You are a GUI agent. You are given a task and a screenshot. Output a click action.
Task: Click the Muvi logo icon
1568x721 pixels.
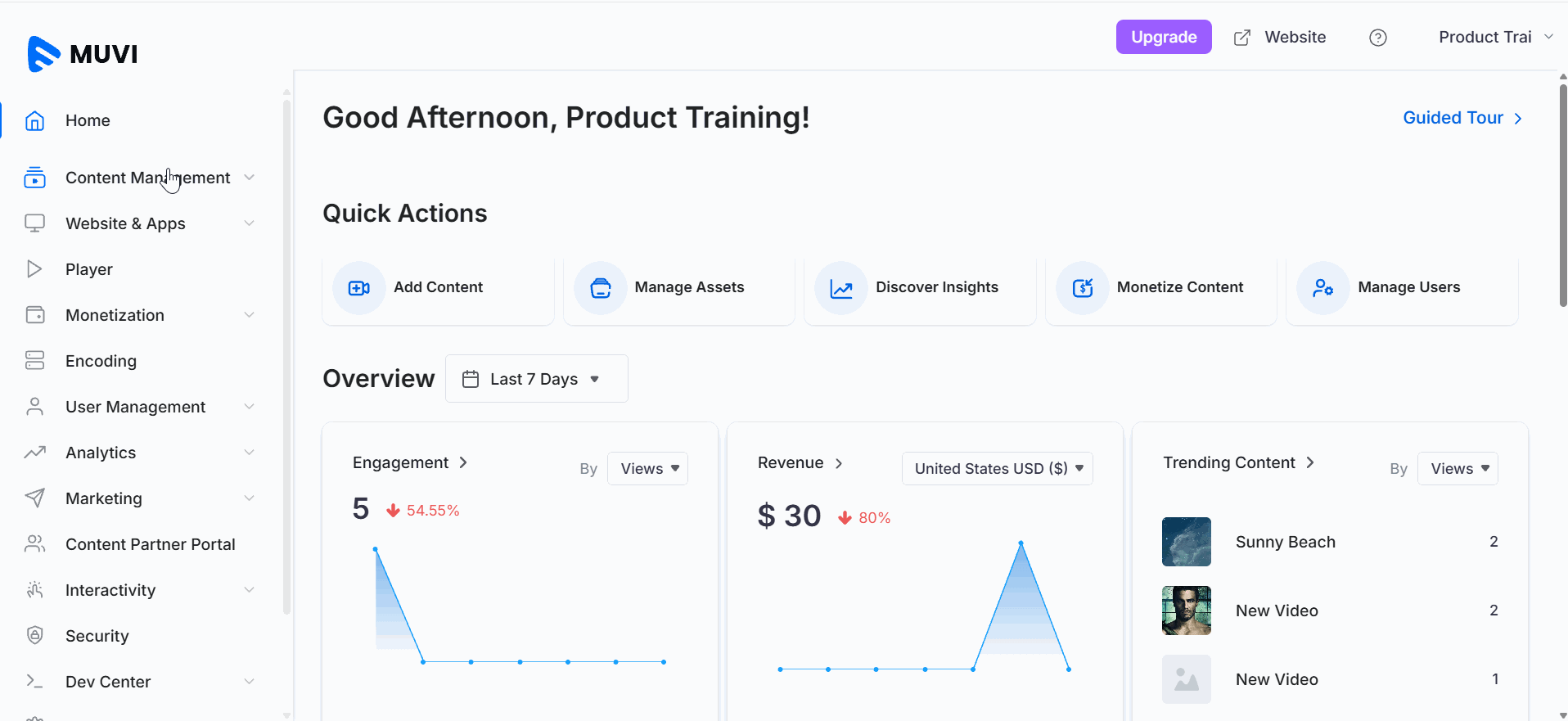pos(43,54)
